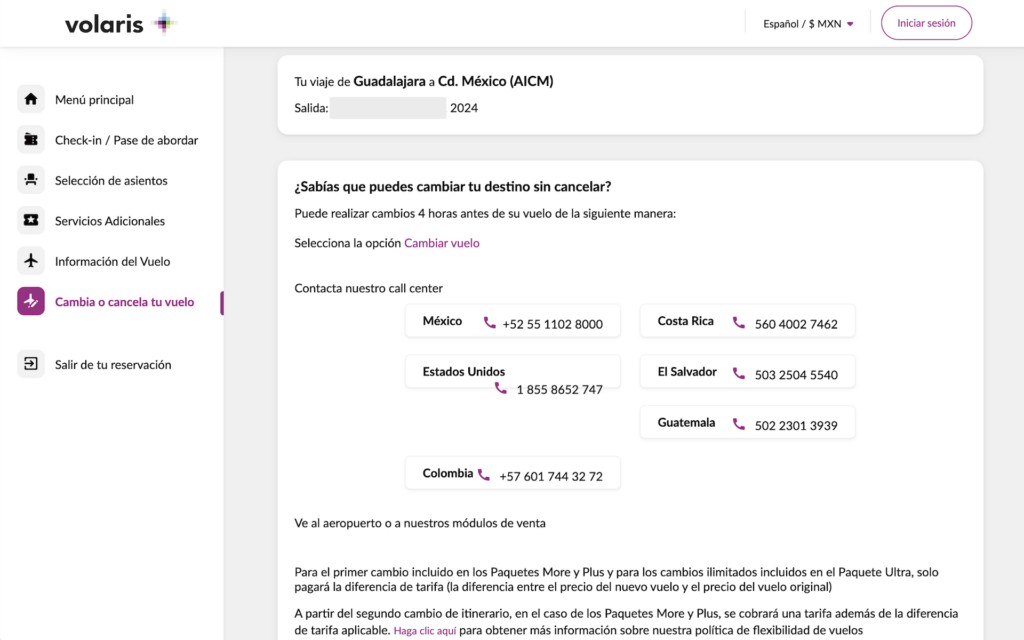Open Información del Vuelo section
Viewport: 1024px width, 640px height.
112,262
